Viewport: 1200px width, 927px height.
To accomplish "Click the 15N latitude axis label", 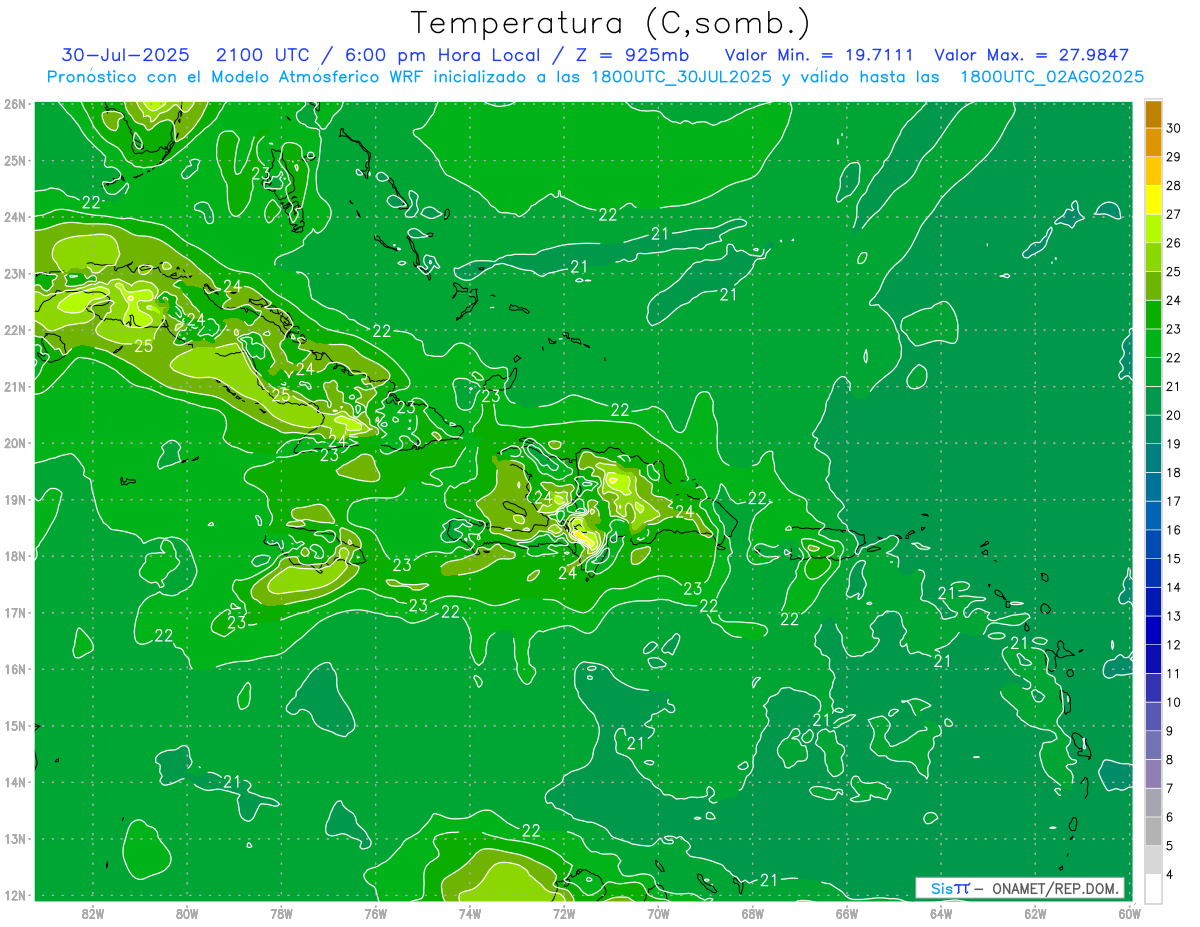I will pos(14,725).
